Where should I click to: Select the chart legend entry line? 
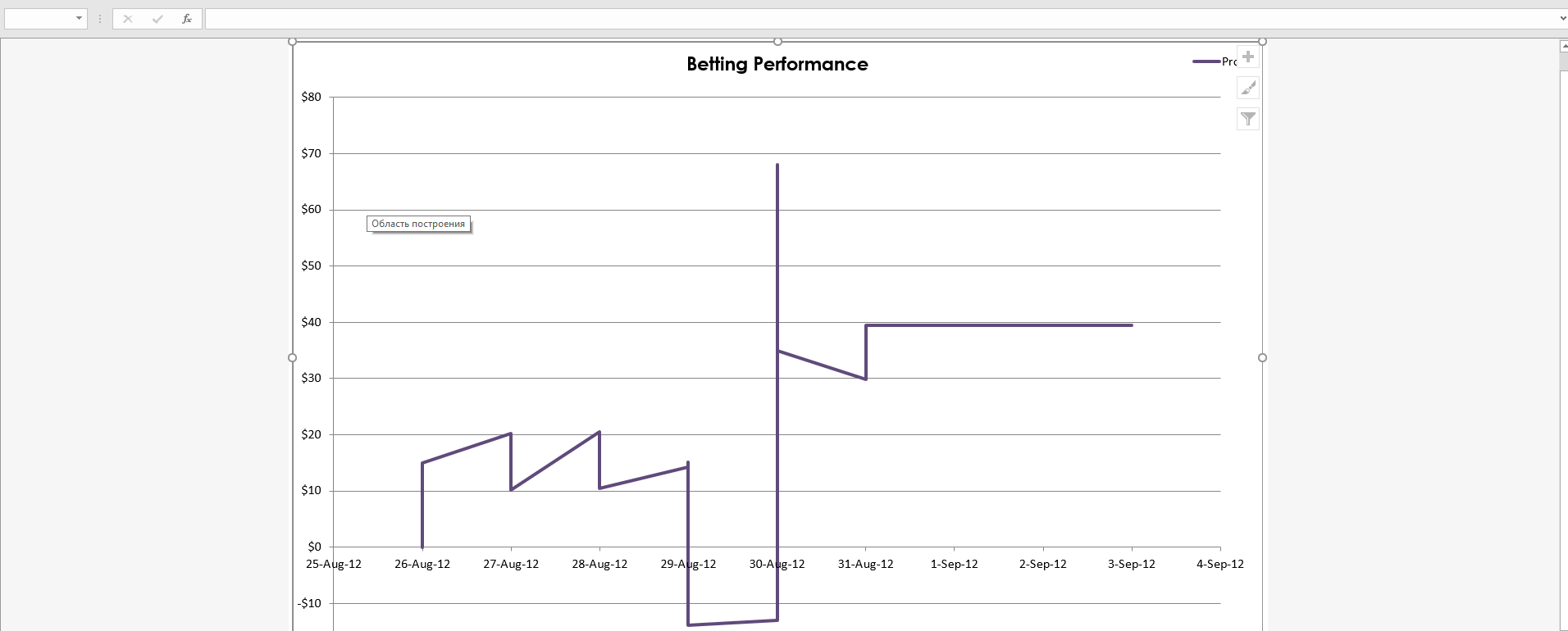coord(1206,61)
